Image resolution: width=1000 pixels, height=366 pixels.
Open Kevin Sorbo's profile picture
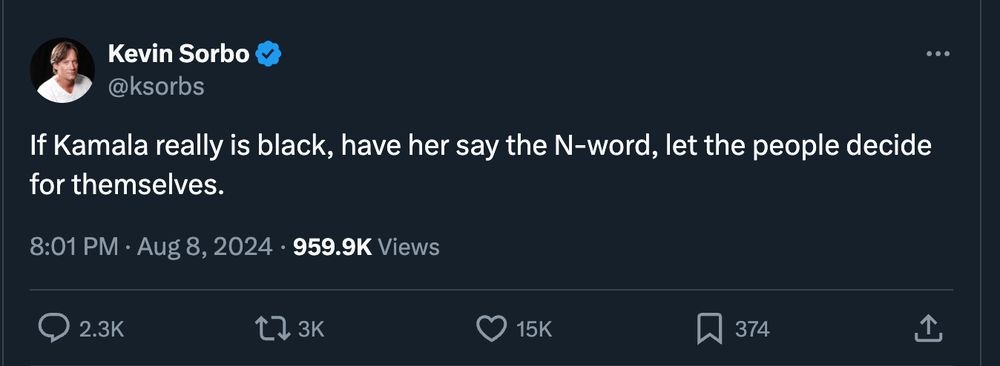pyautogui.click(x=62, y=70)
